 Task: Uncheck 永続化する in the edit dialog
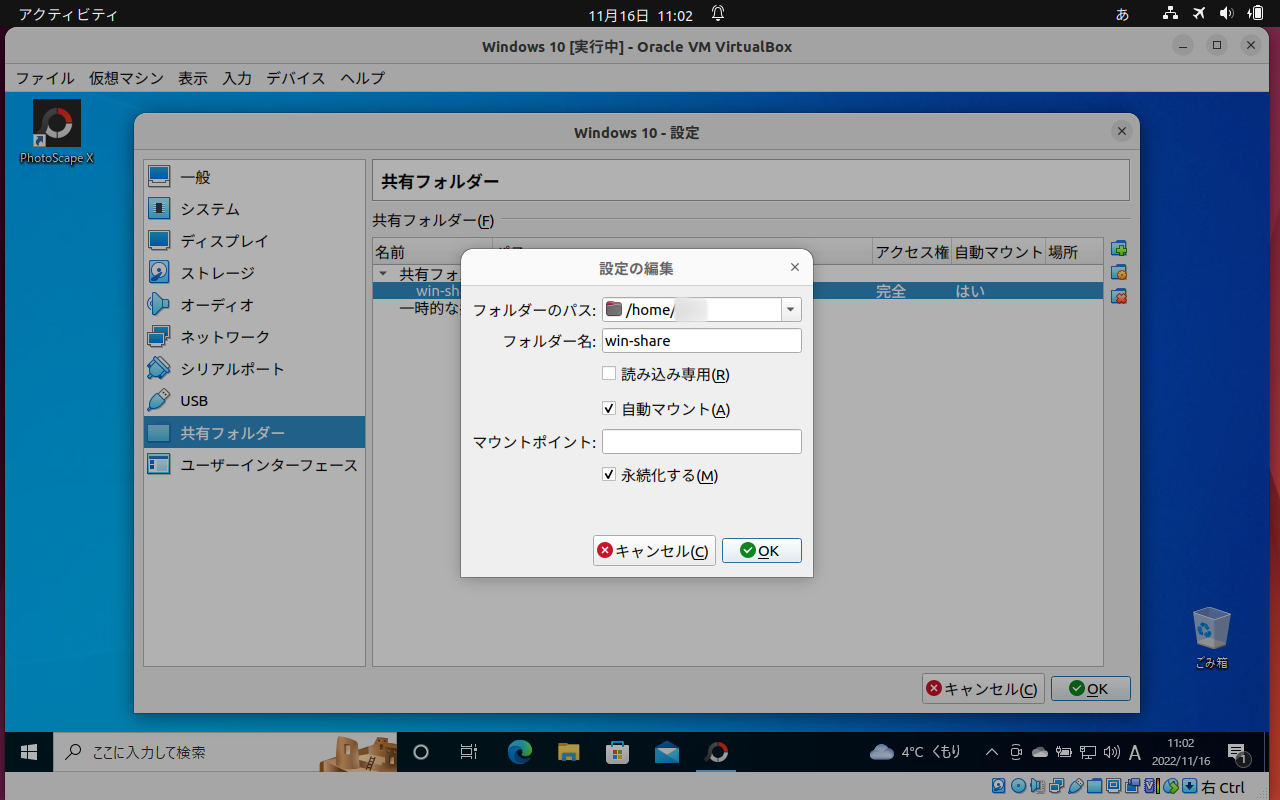click(x=608, y=474)
